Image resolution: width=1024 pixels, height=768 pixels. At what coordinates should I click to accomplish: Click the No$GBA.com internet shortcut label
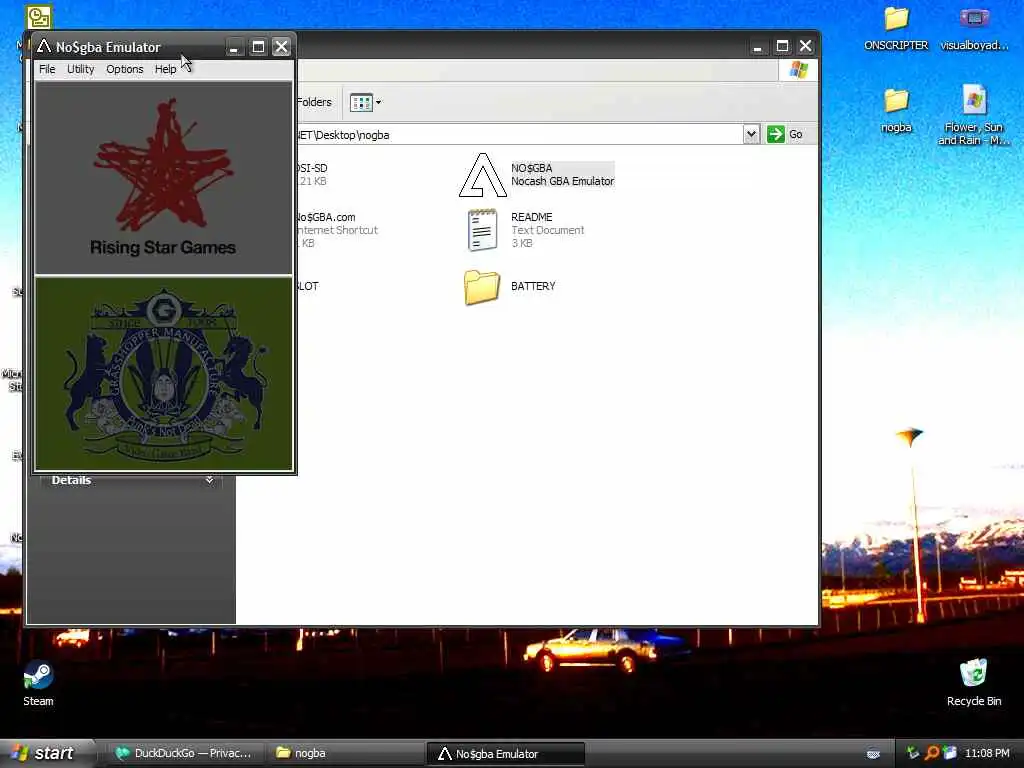coord(327,217)
